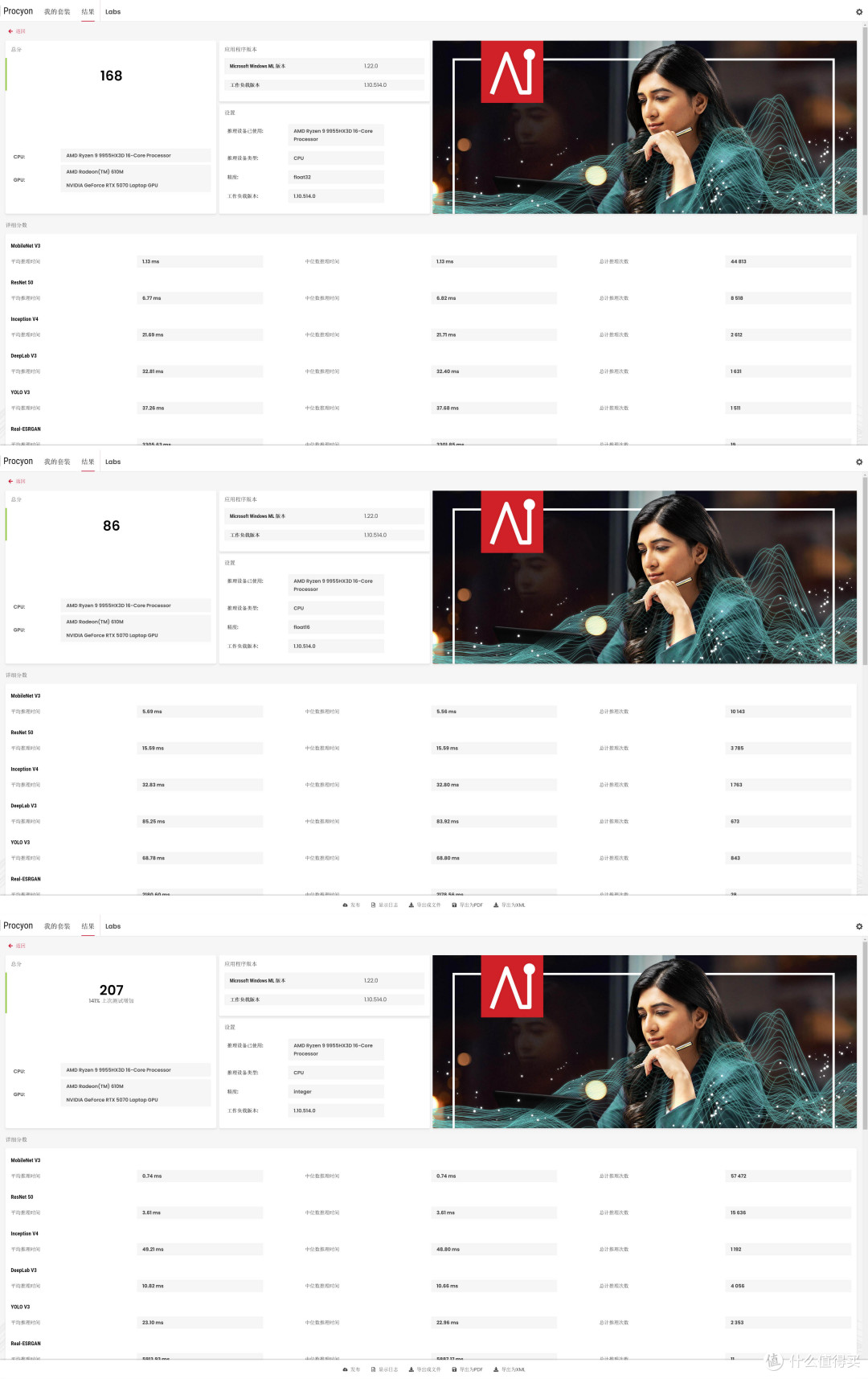Click the vertical scrollbar of the 168-score window
Viewport: 868px width, 1379px height.
[865, 121]
